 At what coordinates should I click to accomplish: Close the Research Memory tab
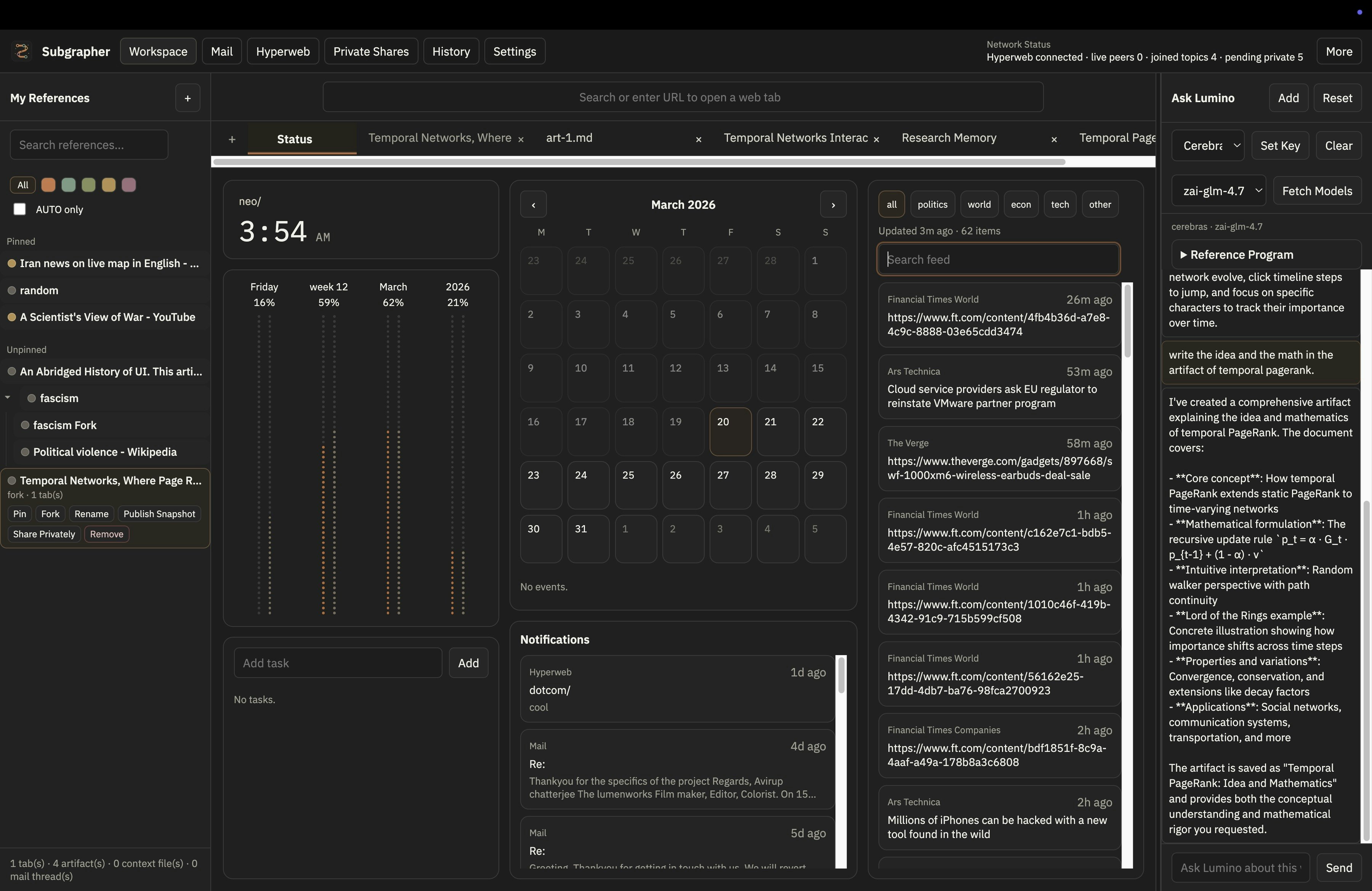click(1054, 139)
